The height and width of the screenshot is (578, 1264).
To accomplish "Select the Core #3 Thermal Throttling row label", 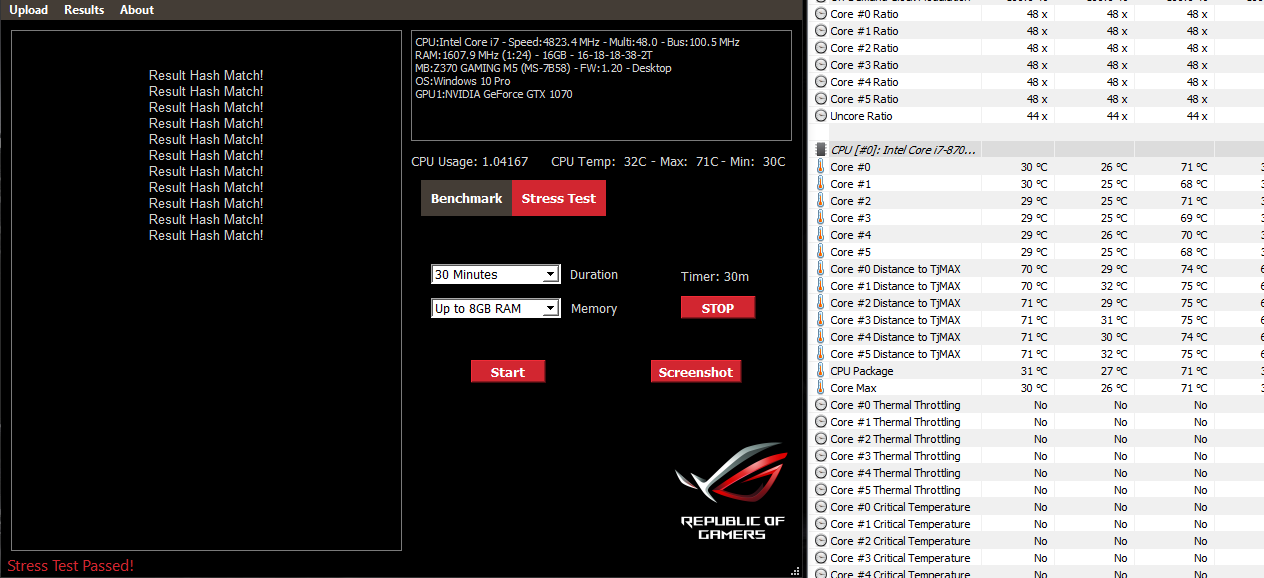I will pyautogui.click(x=895, y=456).
